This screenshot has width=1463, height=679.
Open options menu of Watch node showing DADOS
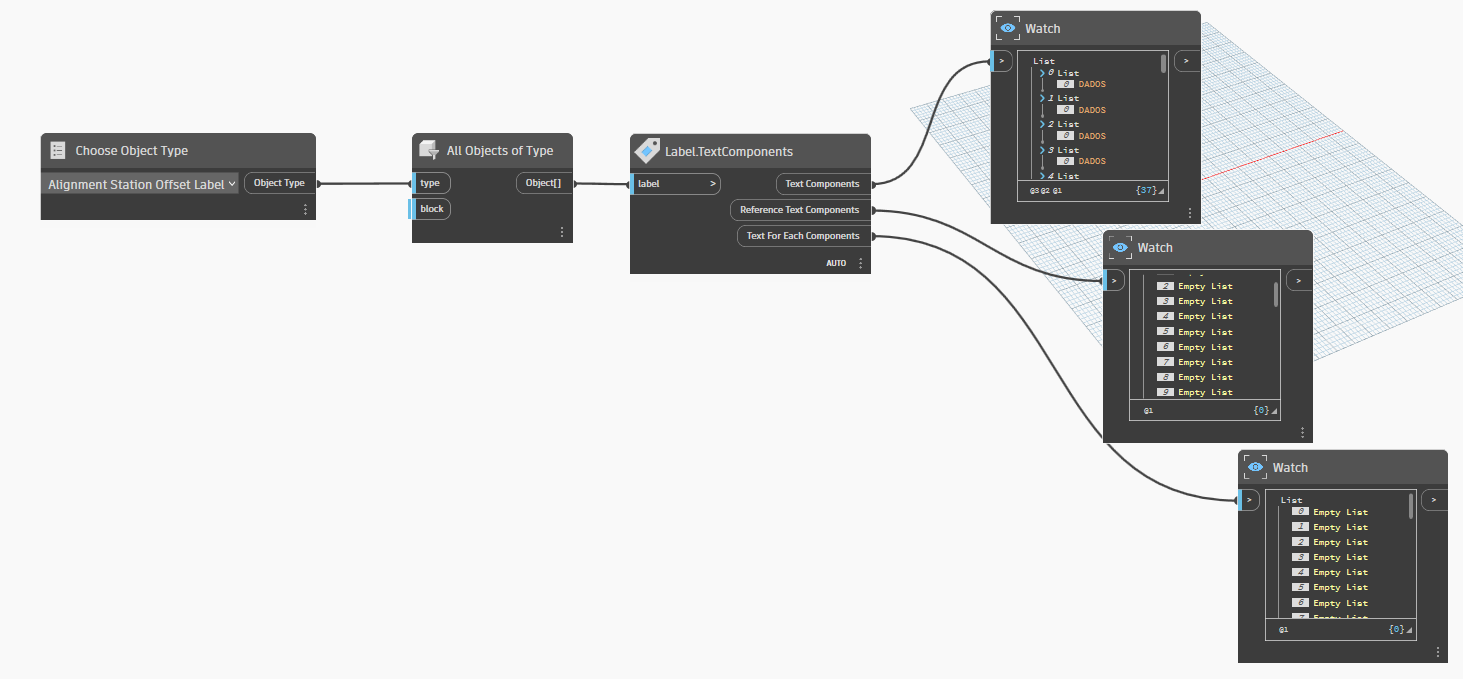pyautogui.click(x=1190, y=213)
